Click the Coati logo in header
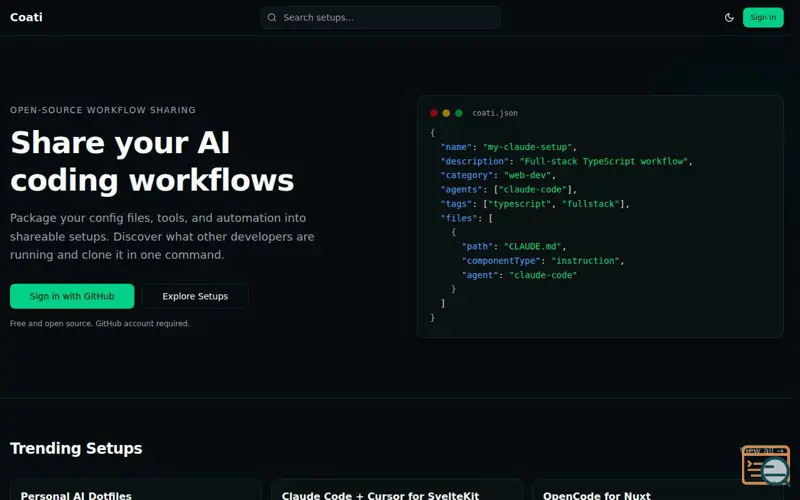Viewport: 800px width, 500px height. [26, 17]
